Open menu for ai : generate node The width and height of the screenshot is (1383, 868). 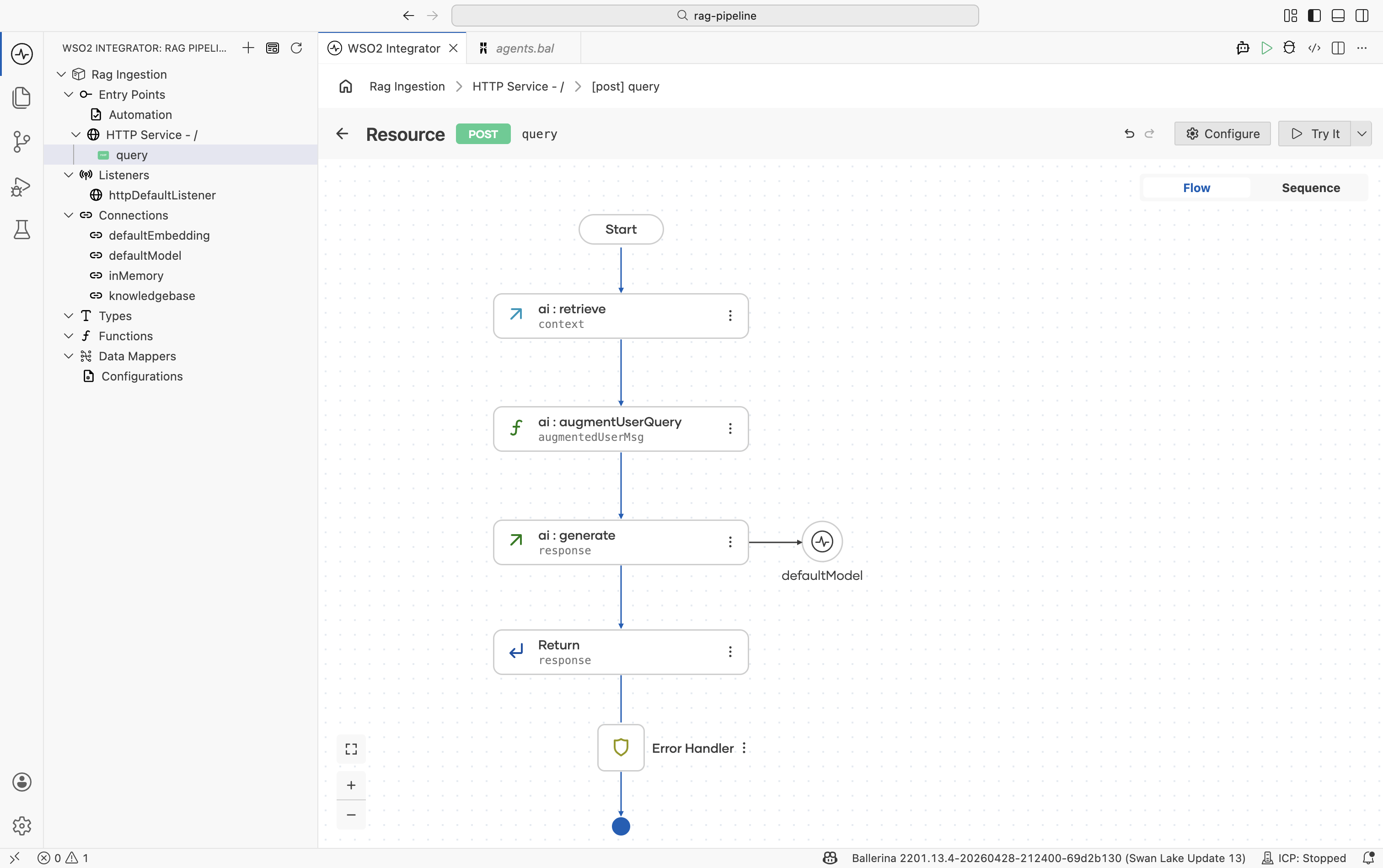[730, 542]
